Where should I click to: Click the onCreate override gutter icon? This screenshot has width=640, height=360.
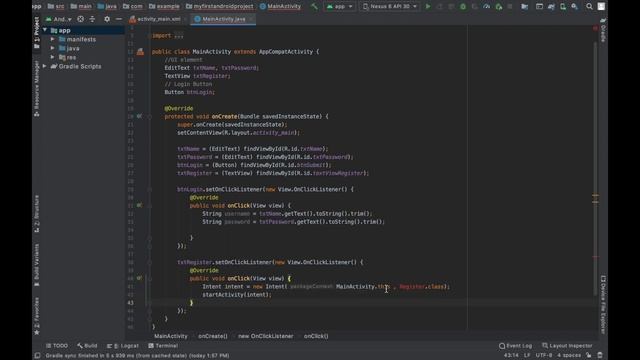point(139,116)
